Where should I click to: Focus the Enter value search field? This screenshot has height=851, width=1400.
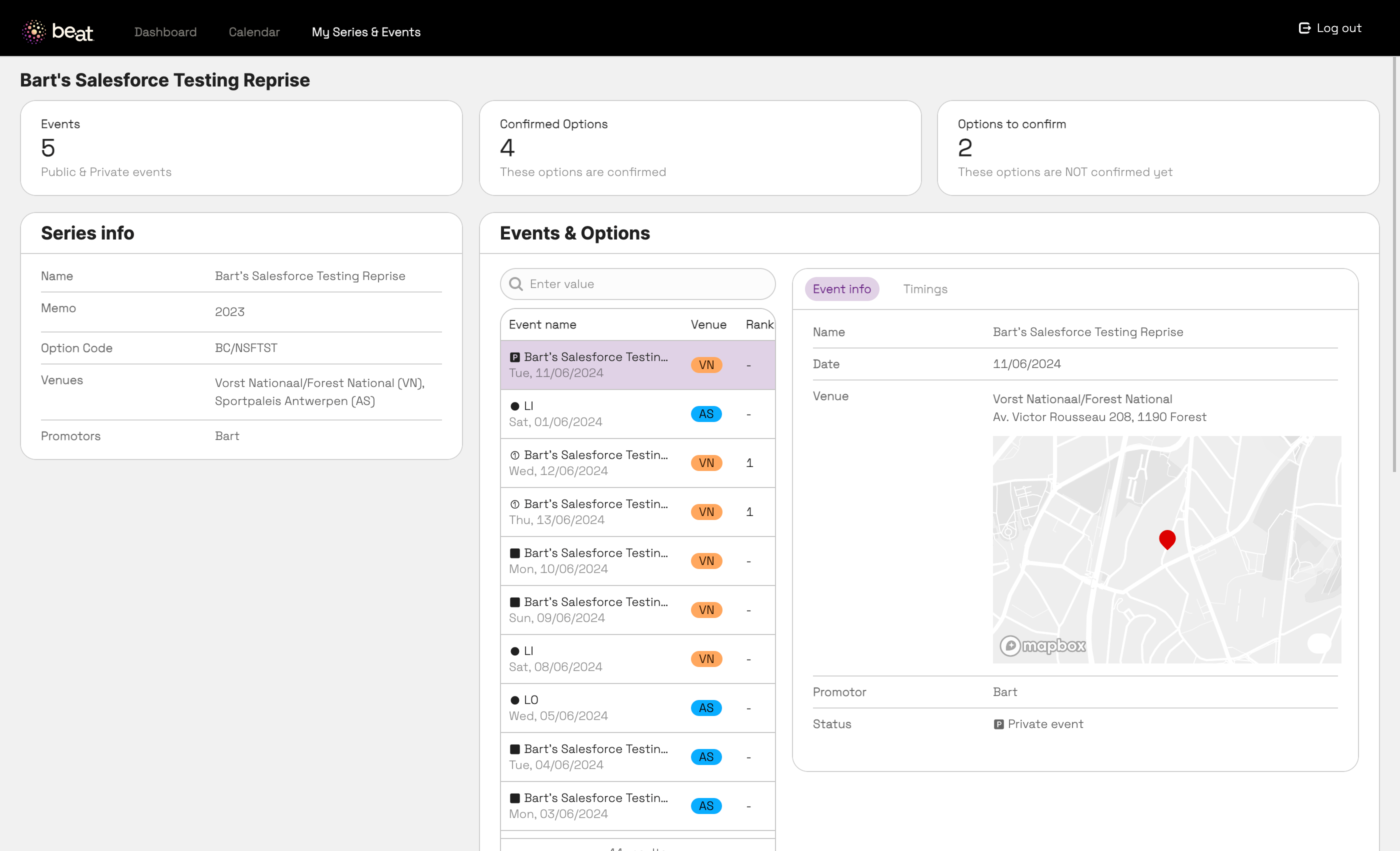(637, 284)
